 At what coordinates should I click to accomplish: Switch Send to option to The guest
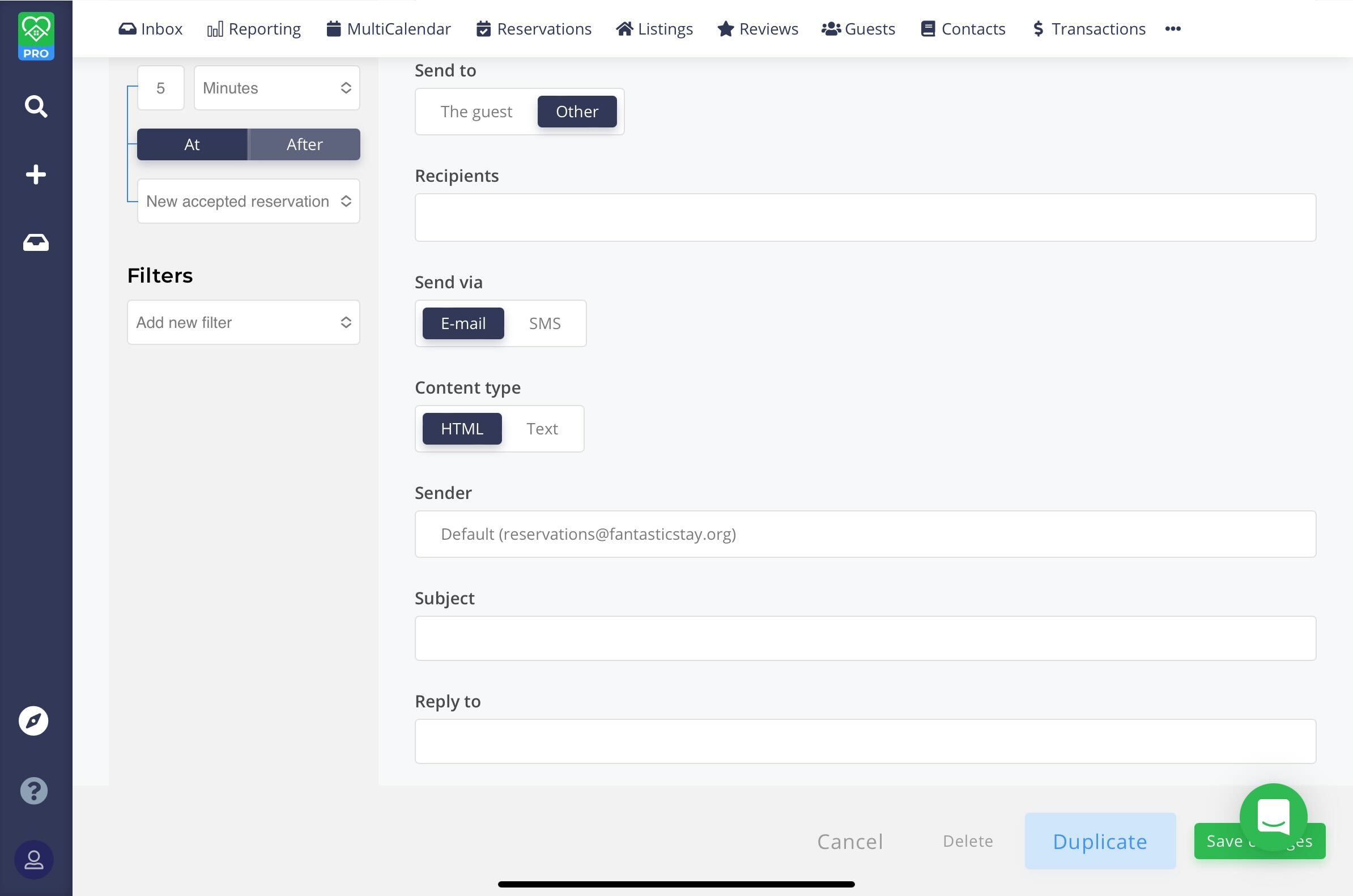coord(475,112)
